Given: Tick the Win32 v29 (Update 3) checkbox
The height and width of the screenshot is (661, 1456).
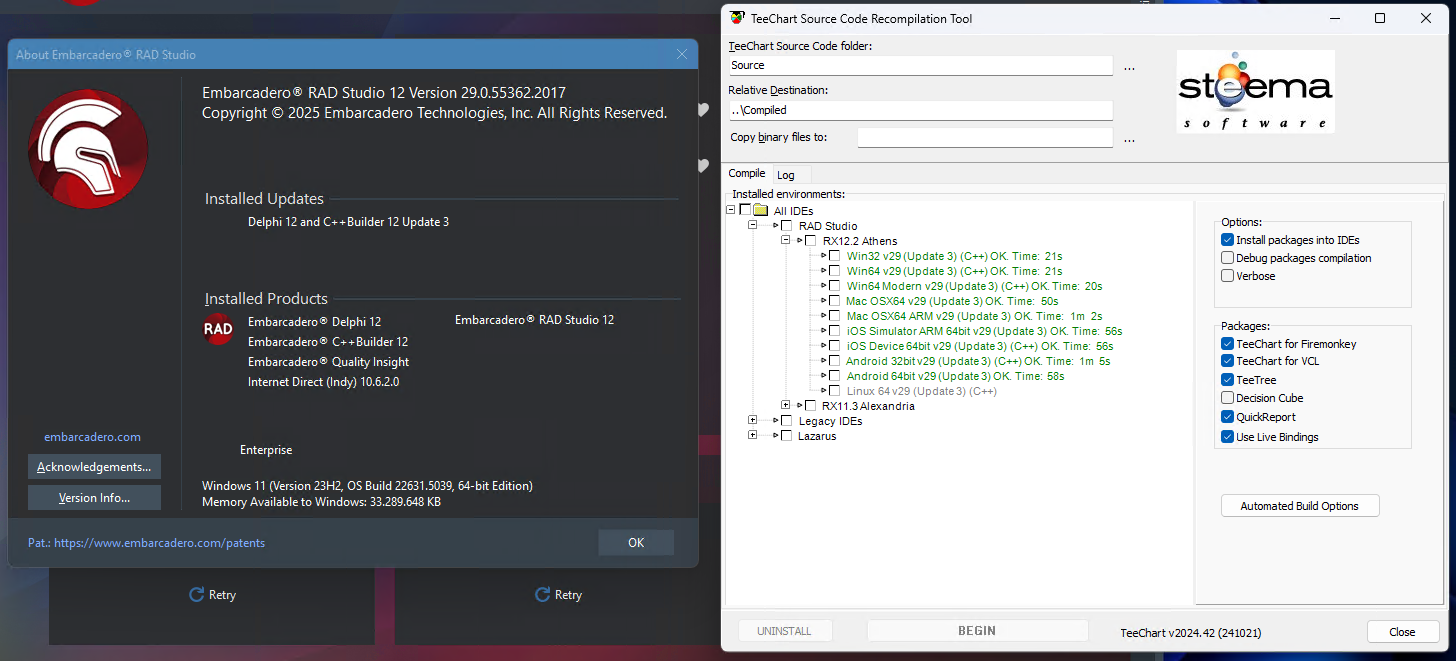Looking at the screenshot, I should click(834, 256).
